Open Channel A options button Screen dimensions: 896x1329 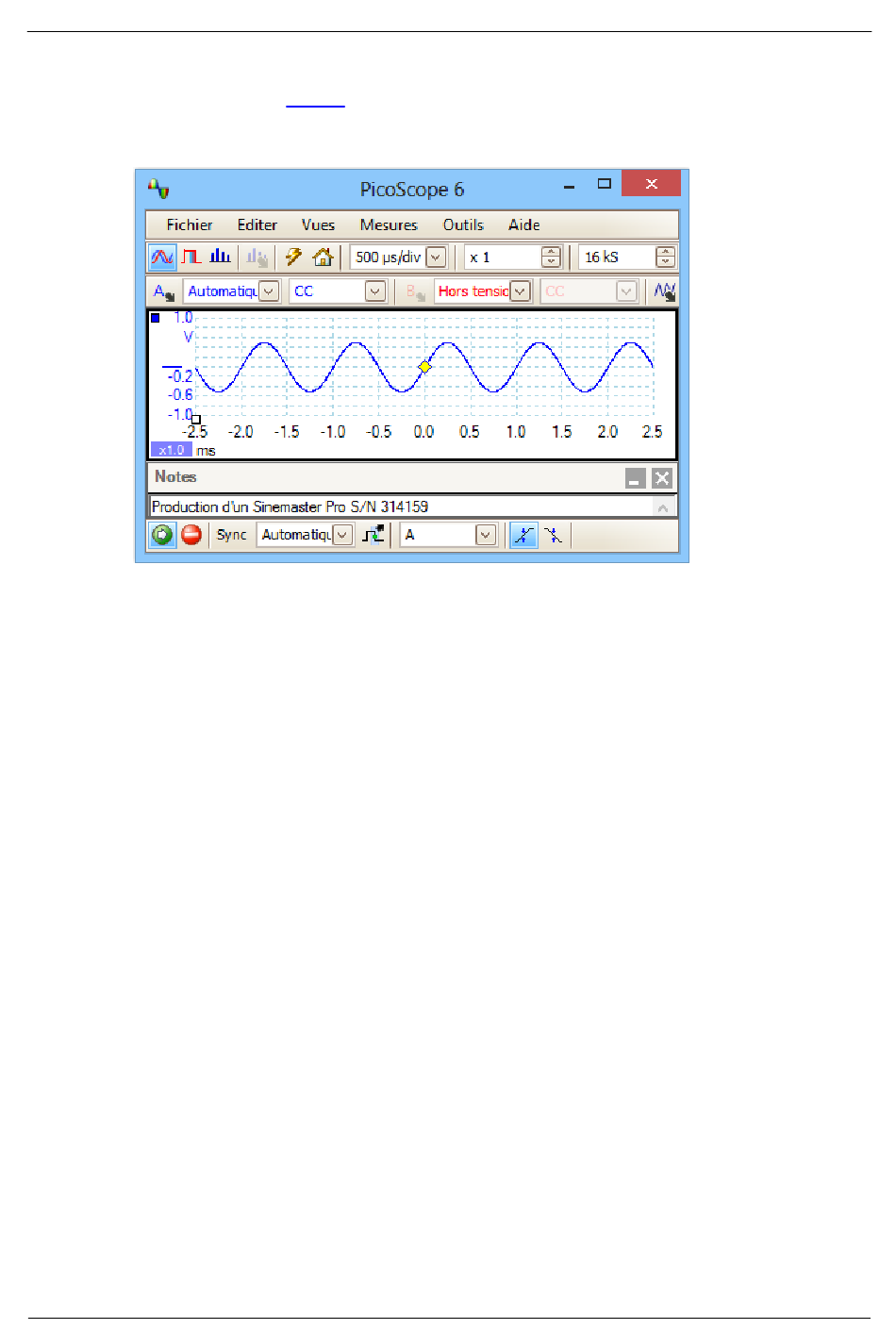tap(165, 291)
